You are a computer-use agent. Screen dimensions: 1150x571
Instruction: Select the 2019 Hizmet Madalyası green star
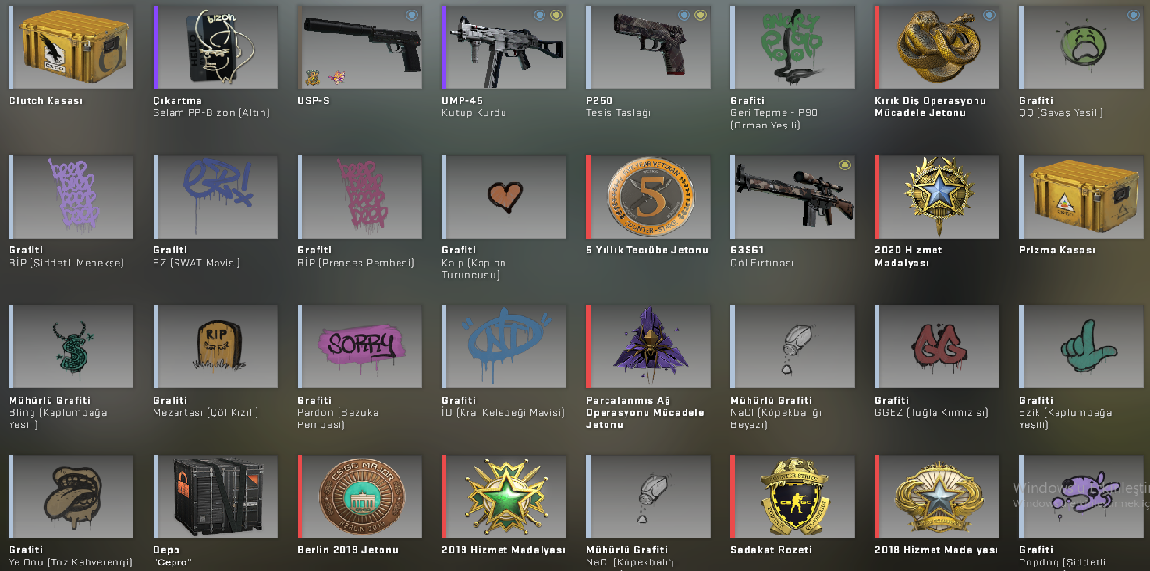click(504, 497)
